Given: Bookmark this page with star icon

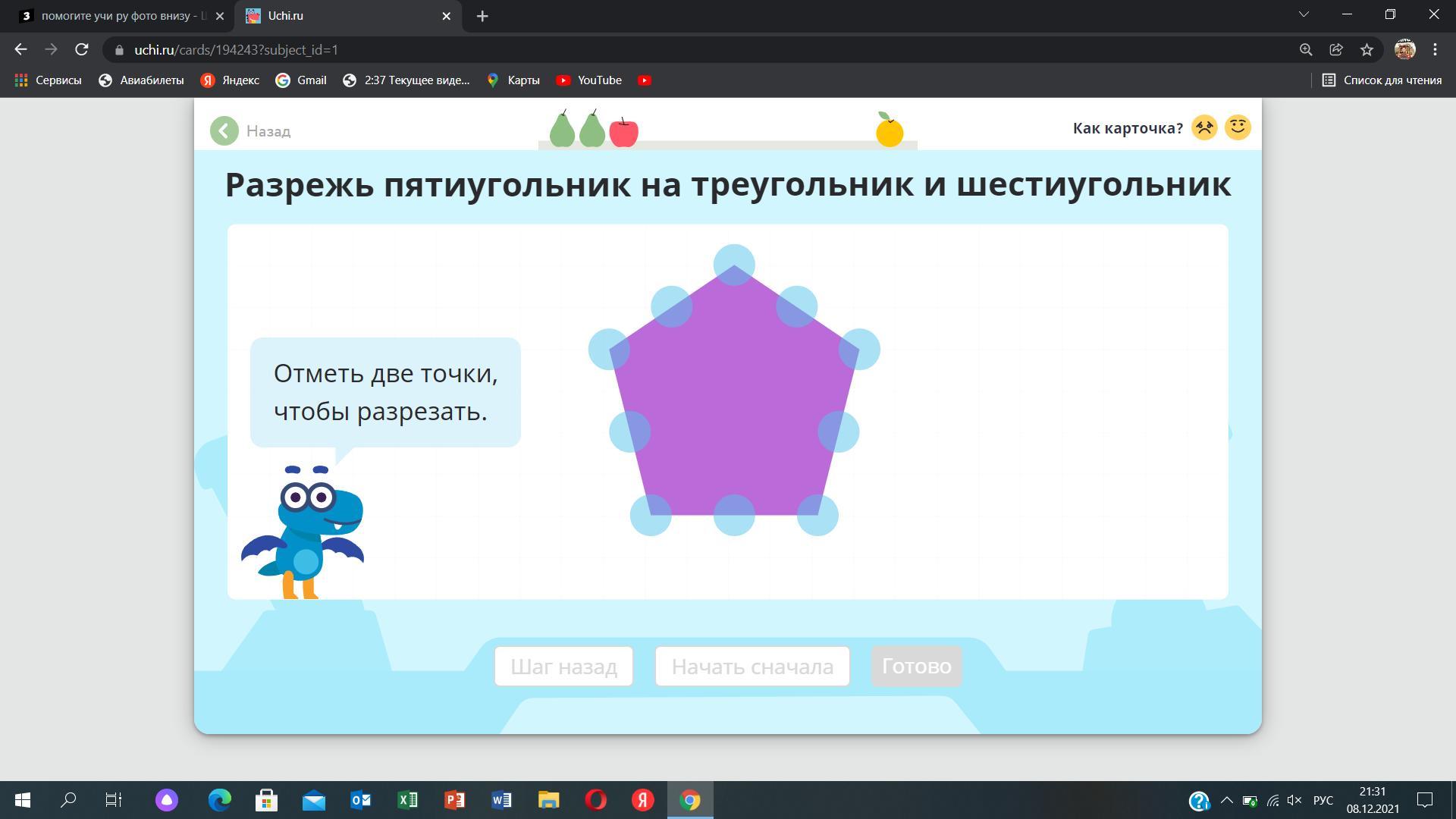Looking at the screenshot, I should click(x=1367, y=50).
